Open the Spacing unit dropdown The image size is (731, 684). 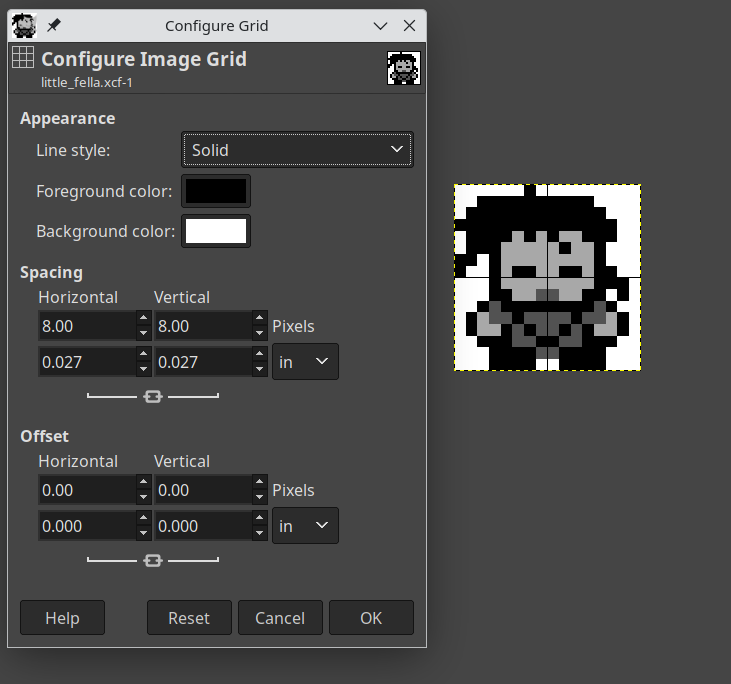pos(305,362)
